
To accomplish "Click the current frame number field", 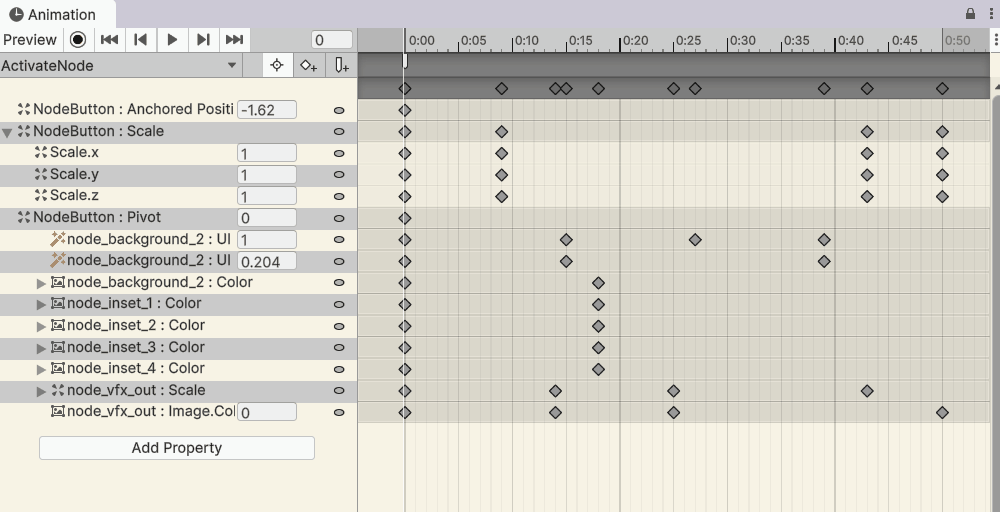I will pos(332,40).
